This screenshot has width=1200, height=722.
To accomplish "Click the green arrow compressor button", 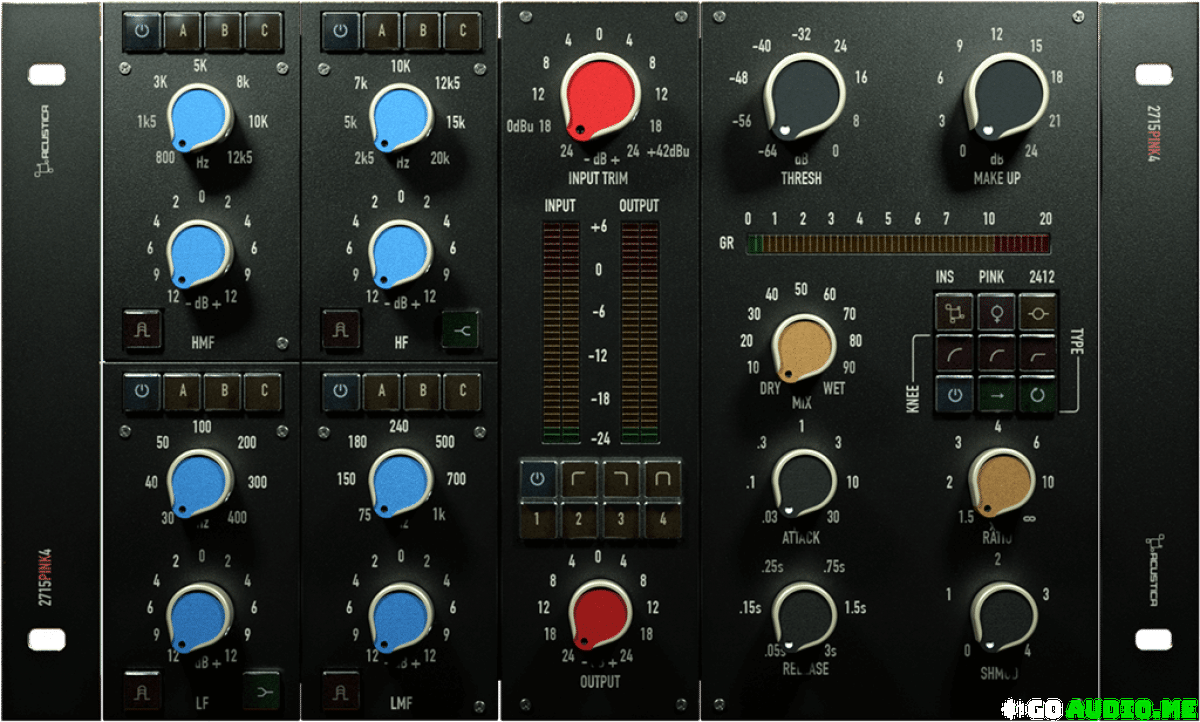I will point(997,395).
